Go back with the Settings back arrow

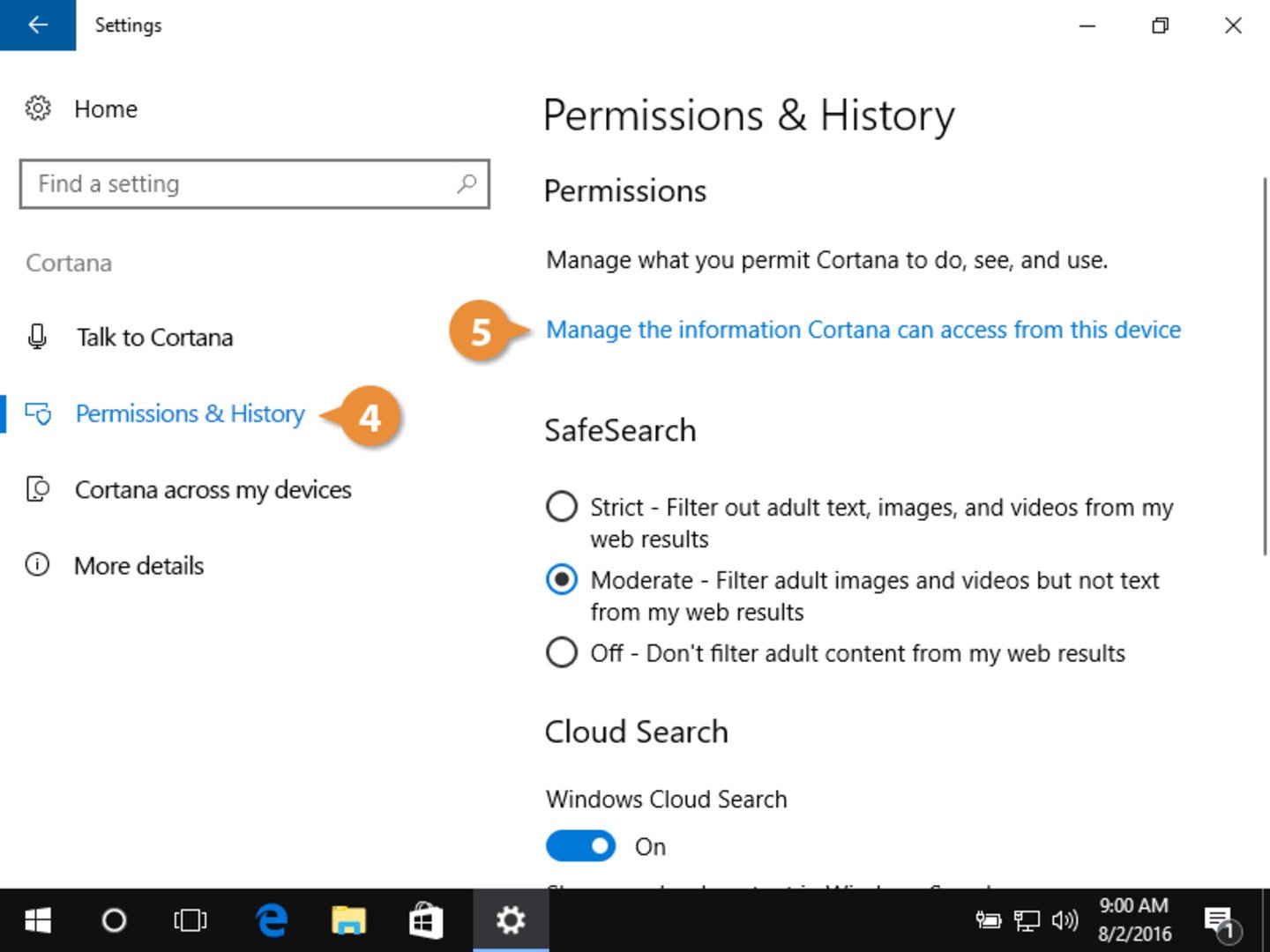pos(38,25)
